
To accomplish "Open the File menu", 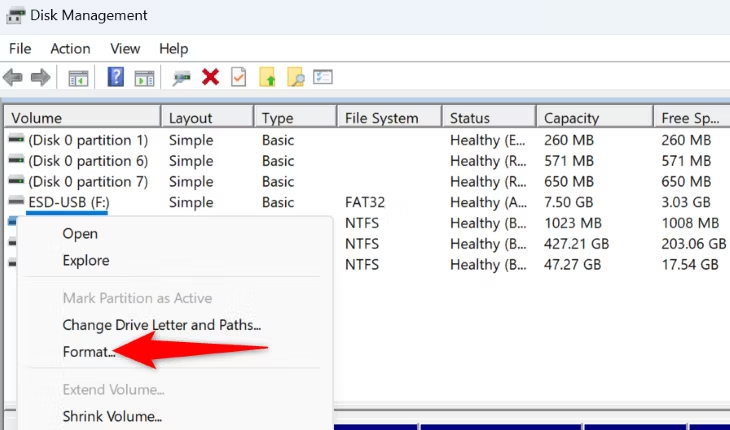I will (20, 48).
